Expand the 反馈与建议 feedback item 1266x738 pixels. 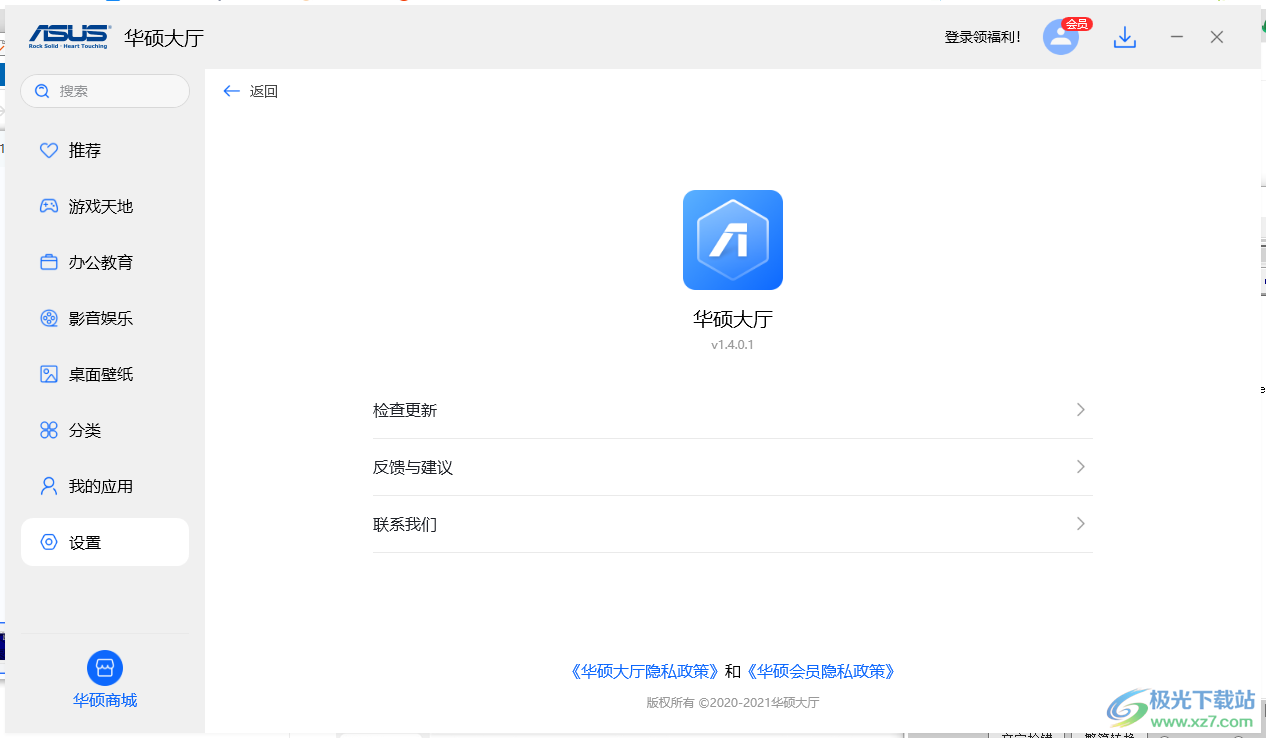732,467
